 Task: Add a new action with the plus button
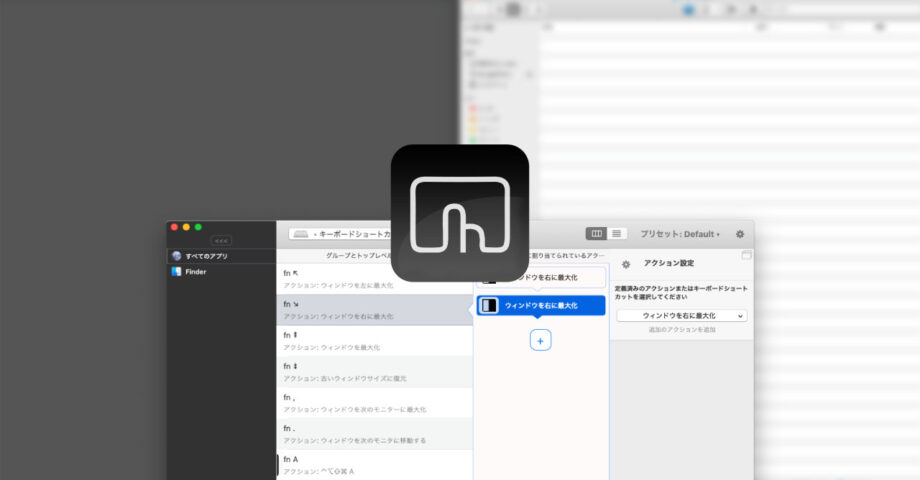540,340
